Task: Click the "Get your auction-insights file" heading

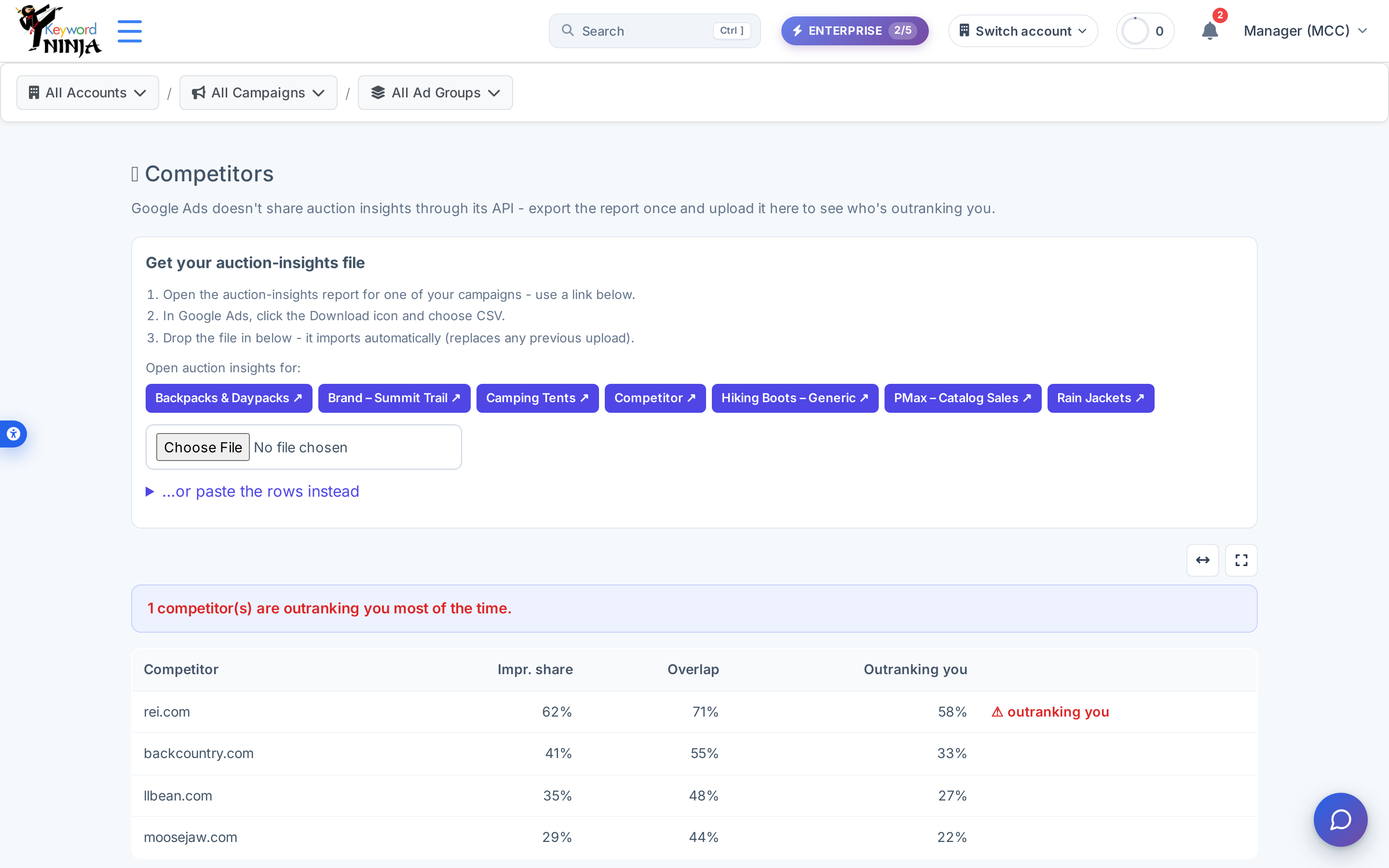Action: tap(256, 263)
